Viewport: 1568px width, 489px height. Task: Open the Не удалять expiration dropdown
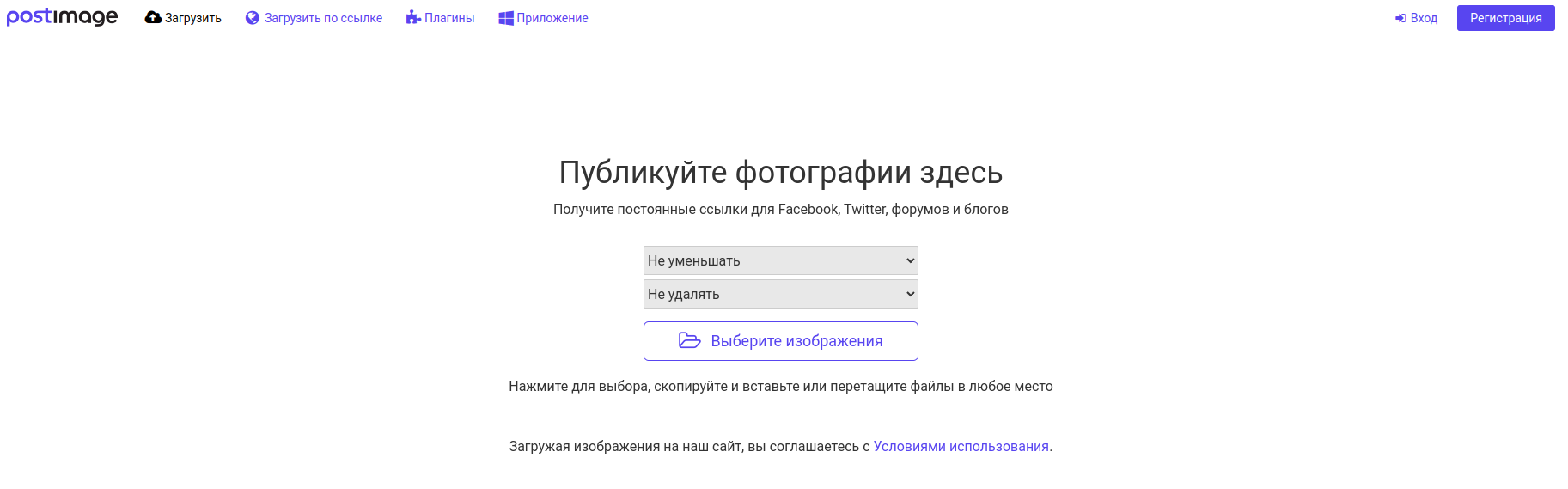pos(781,294)
